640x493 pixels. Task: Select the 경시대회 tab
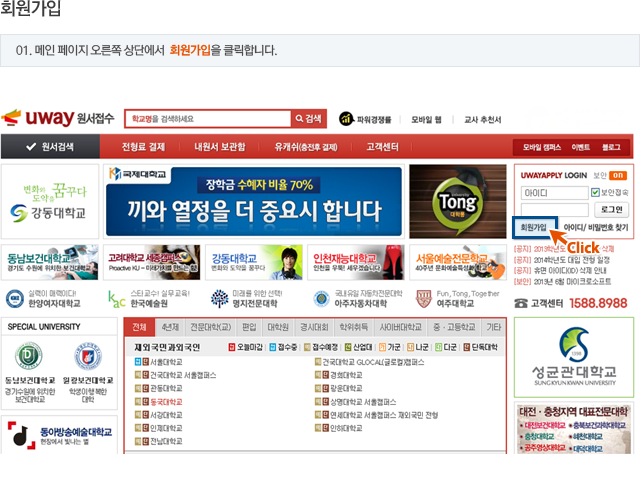coord(314,327)
